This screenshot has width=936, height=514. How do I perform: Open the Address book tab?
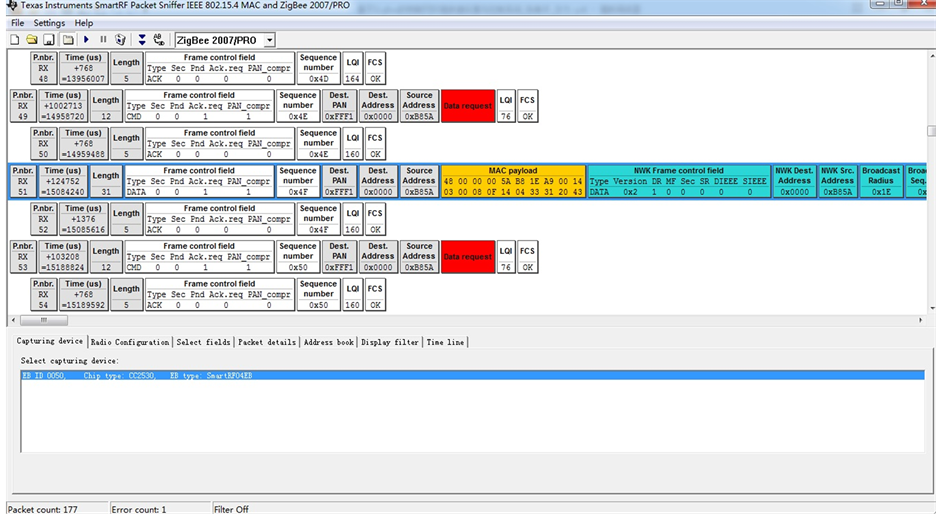[328, 342]
